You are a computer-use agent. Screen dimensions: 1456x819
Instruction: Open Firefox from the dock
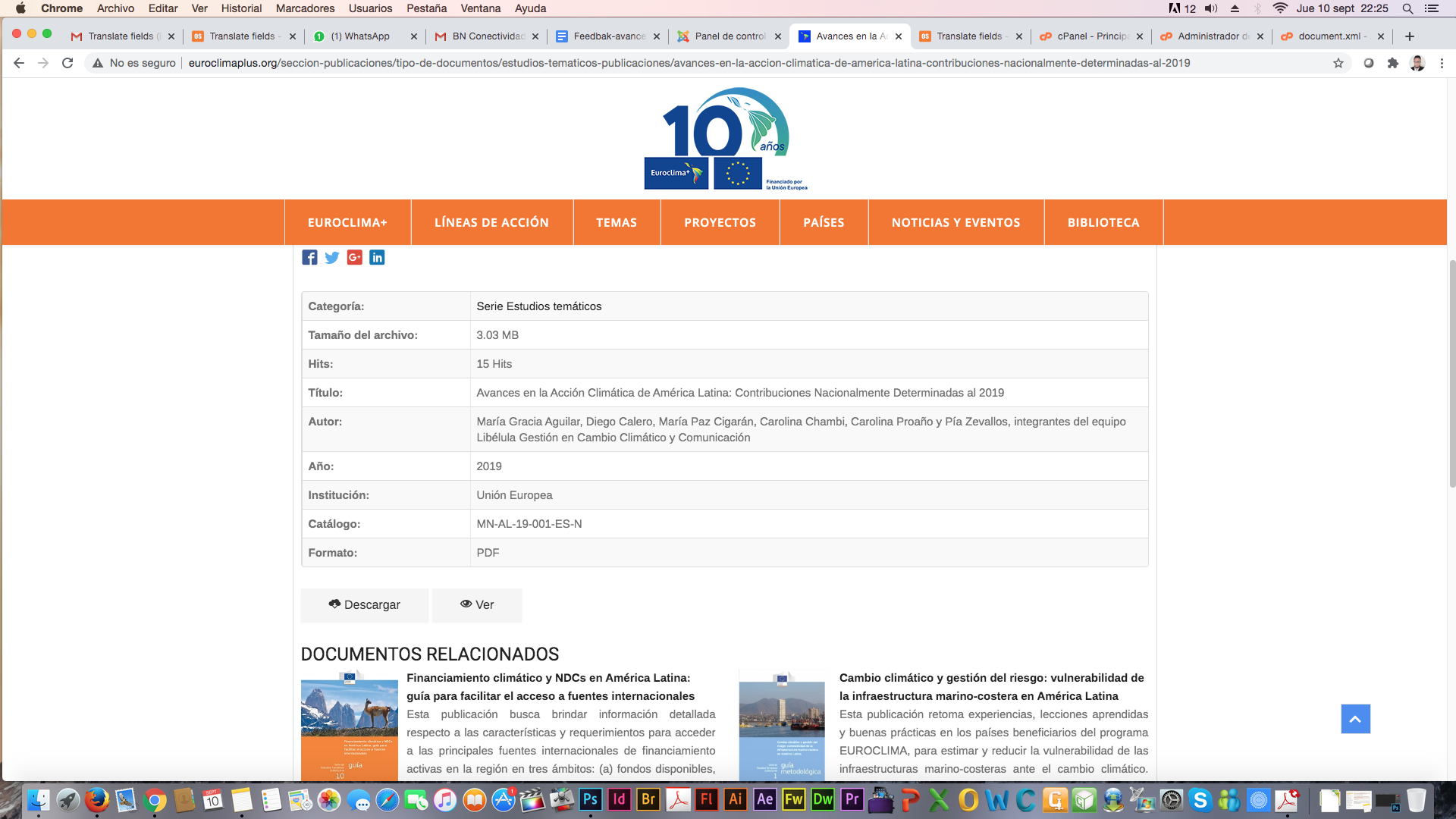tap(96, 799)
